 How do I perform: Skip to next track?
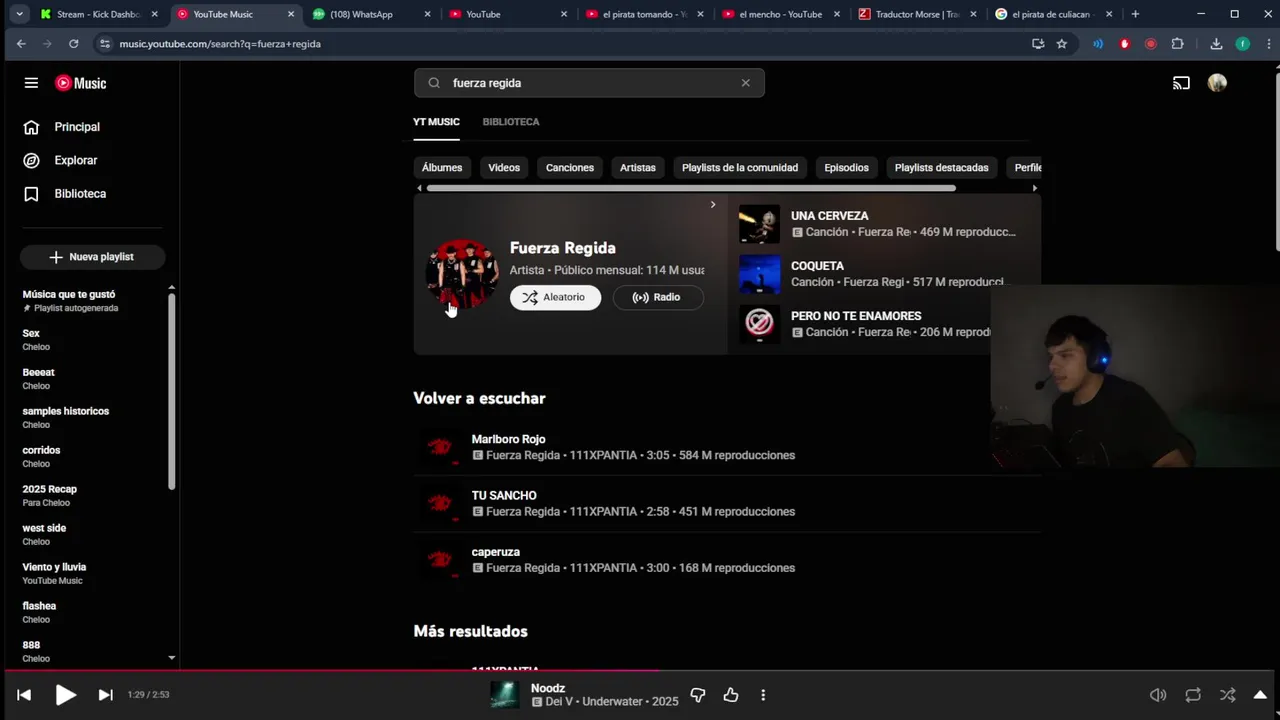point(105,695)
